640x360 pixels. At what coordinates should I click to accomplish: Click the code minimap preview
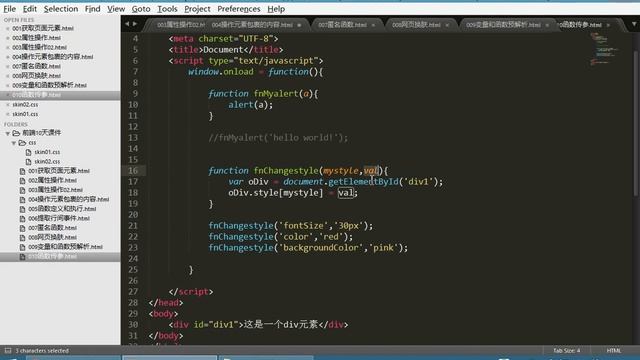pyautogui.click(x=605, y=49)
